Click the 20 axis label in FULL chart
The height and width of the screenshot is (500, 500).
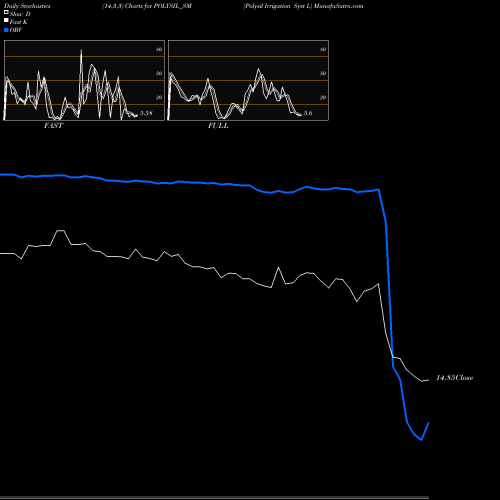point(323,97)
